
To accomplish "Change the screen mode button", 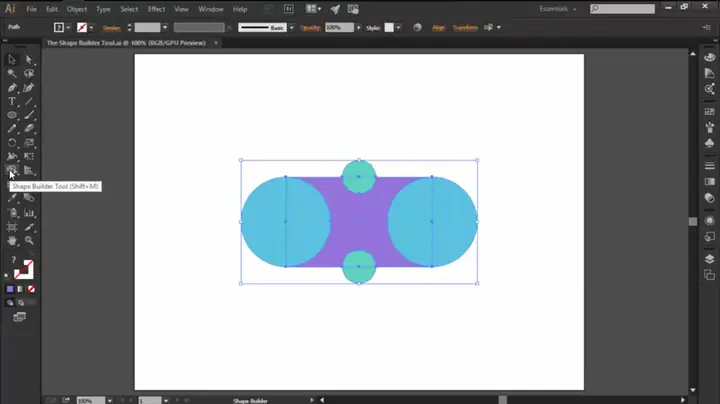I will [x=19, y=317].
